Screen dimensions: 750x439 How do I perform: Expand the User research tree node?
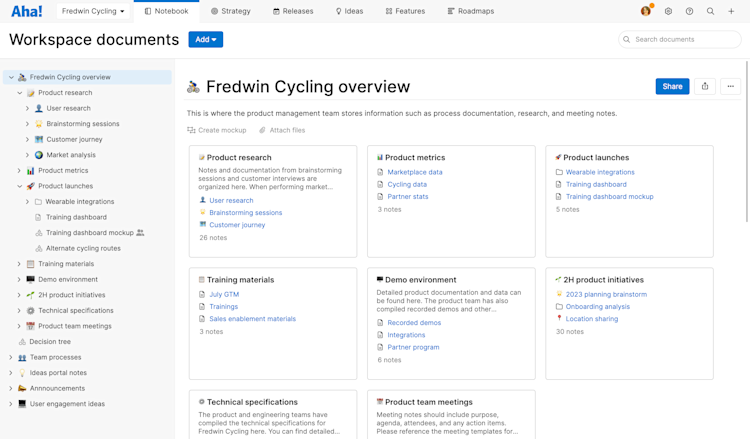27,108
